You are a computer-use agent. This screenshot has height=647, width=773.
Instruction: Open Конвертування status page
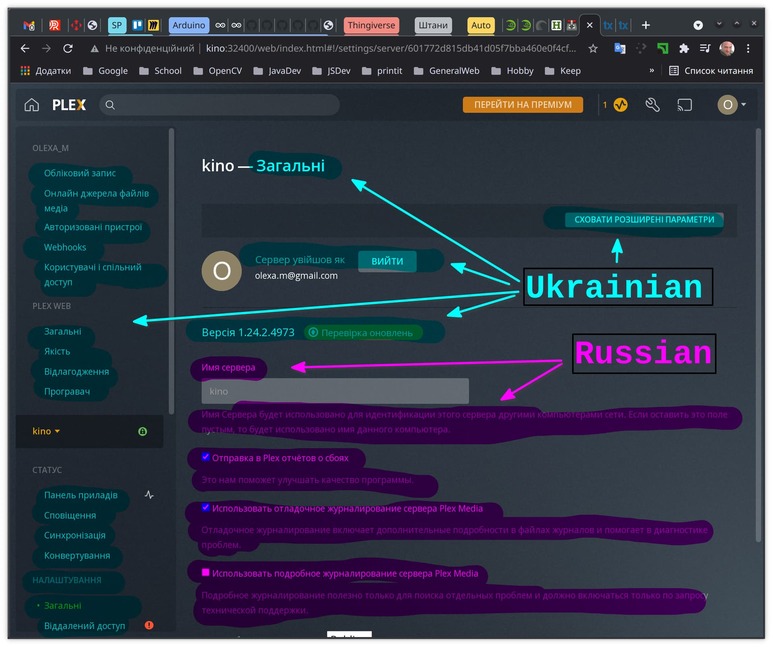[x=77, y=556]
